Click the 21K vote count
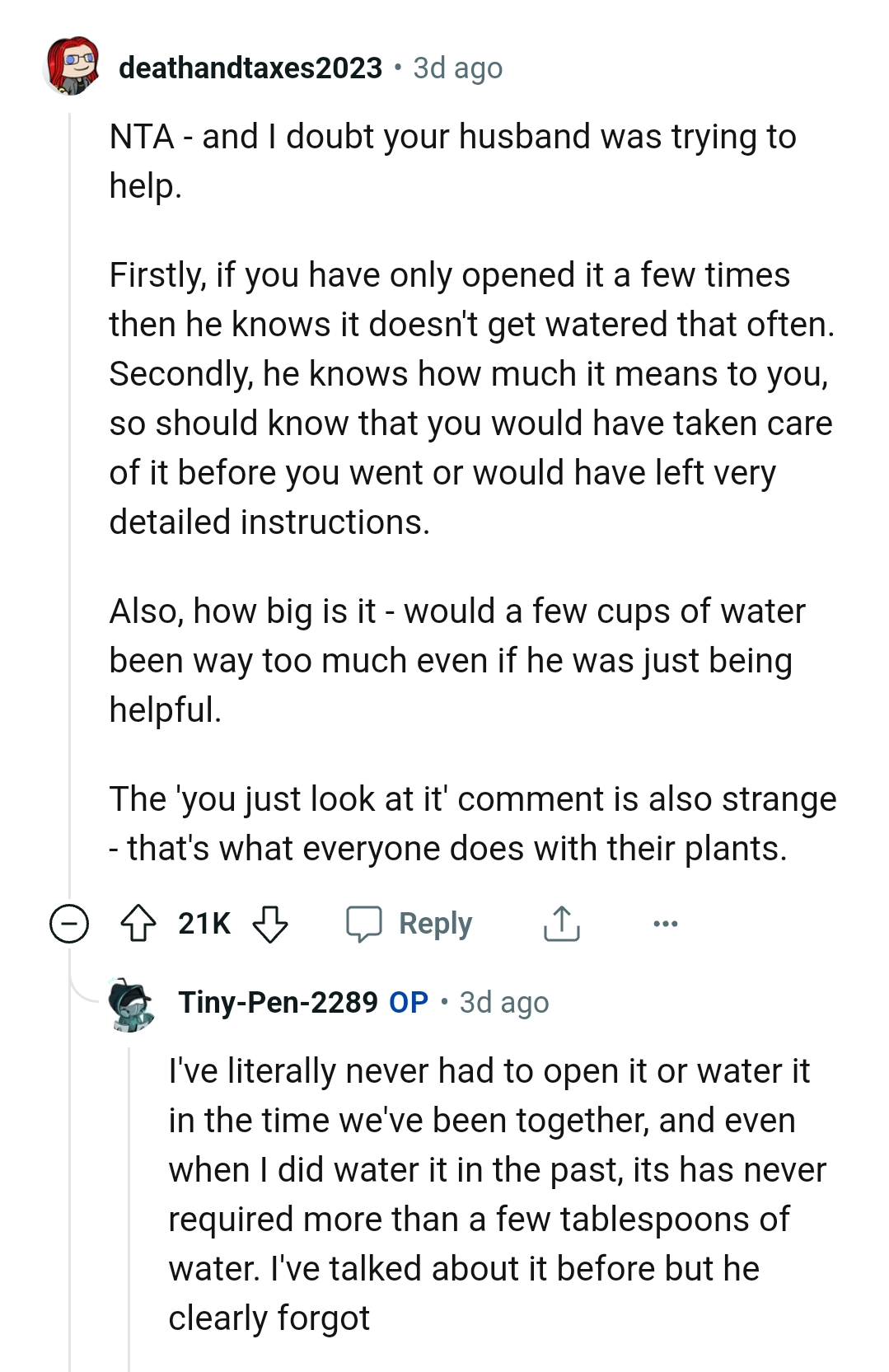Screen dimensions: 889x1372 [204, 924]
